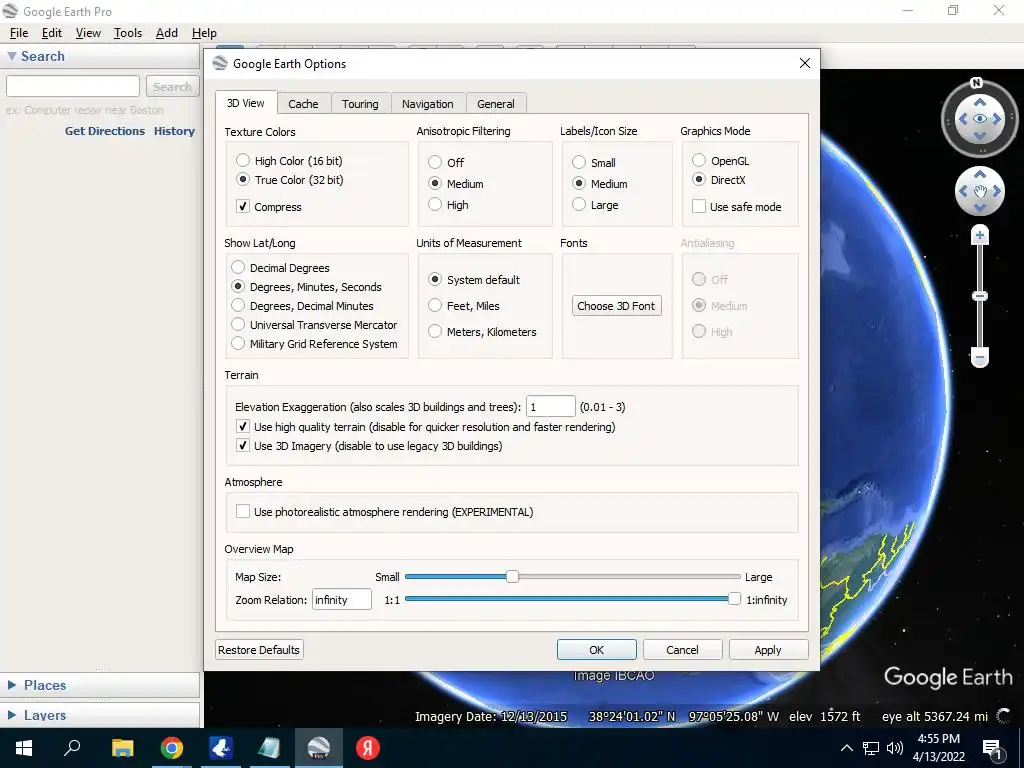Open the Tools menu
The image size is (1024, 768).
click(127, 33)
